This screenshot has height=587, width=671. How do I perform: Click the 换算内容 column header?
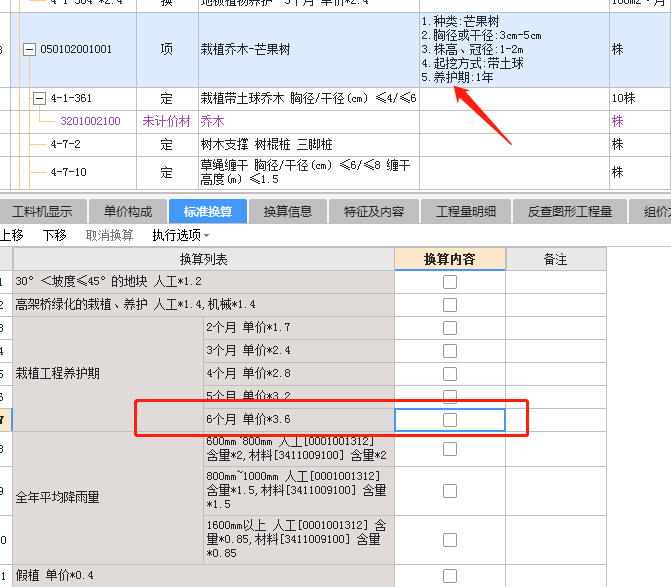tap(450, 259)
